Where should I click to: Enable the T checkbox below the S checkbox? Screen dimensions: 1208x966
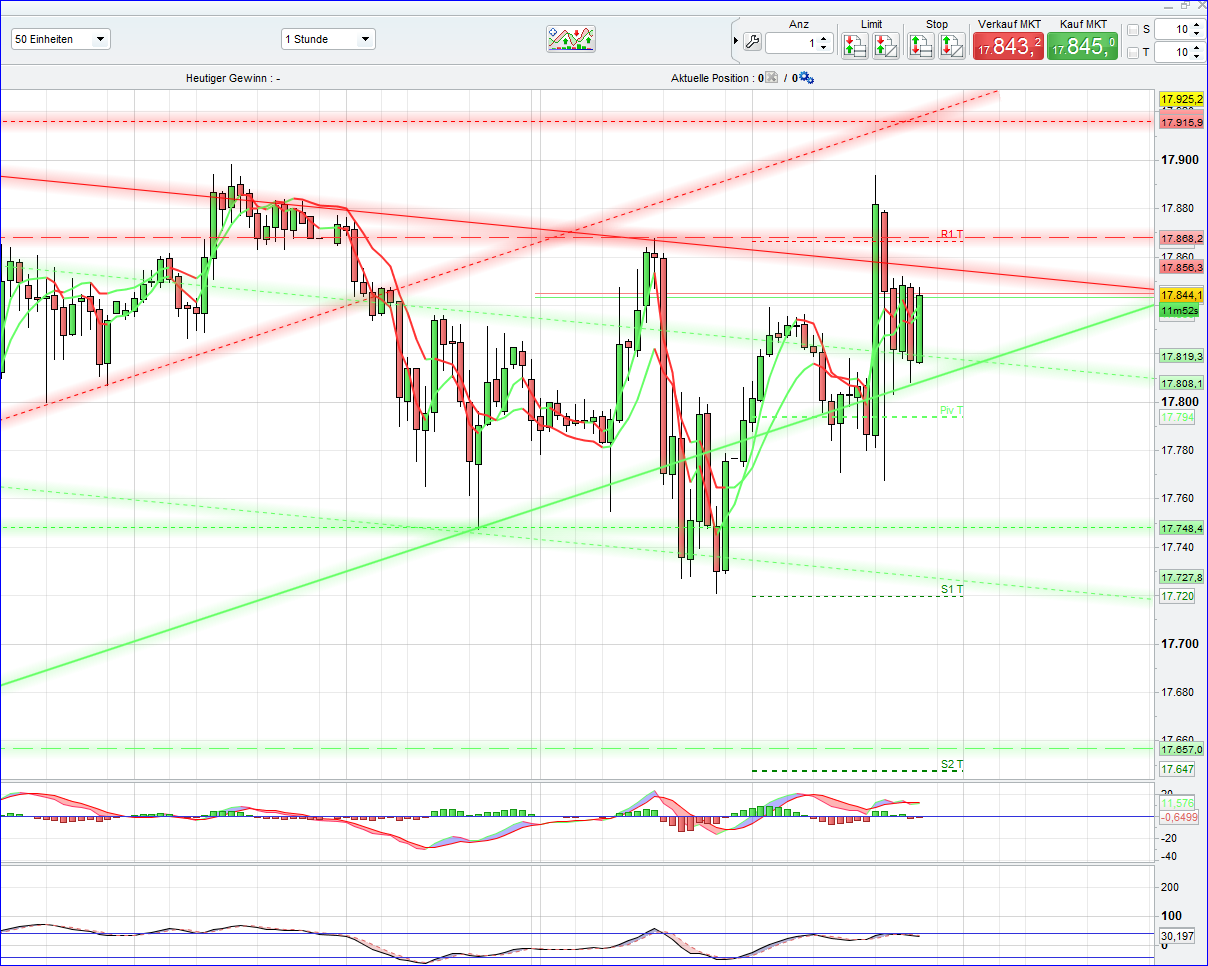coord(1133,51)
